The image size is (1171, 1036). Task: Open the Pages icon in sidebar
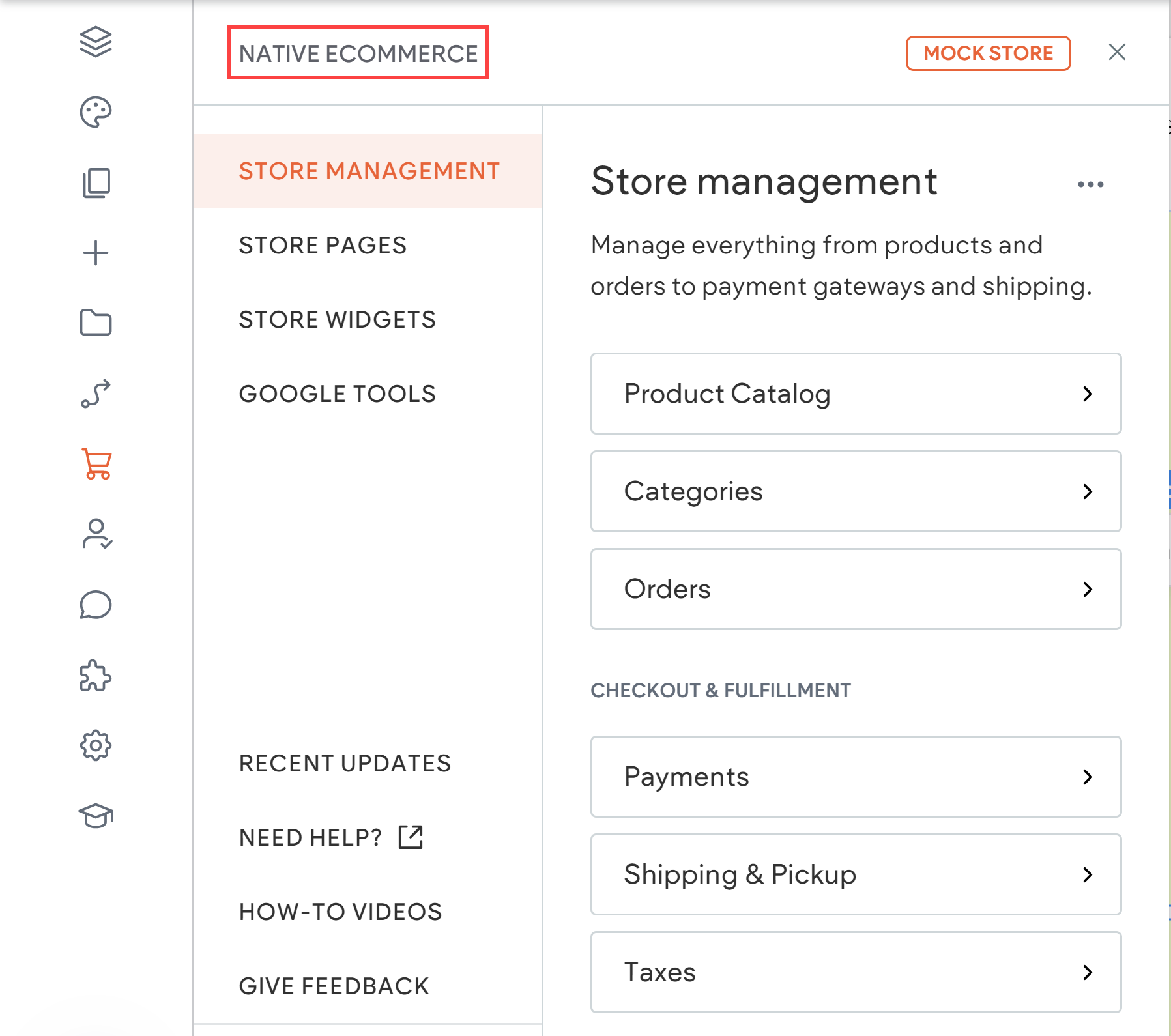[96, 183]
